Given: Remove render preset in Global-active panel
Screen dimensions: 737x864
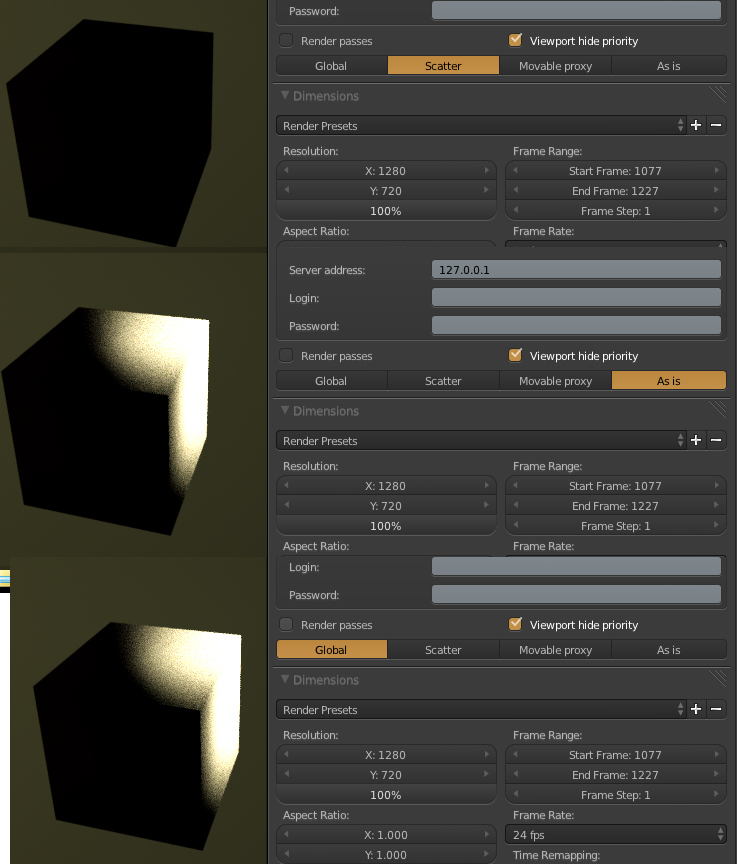Looking at the screenshot, I should click(716, 709).
